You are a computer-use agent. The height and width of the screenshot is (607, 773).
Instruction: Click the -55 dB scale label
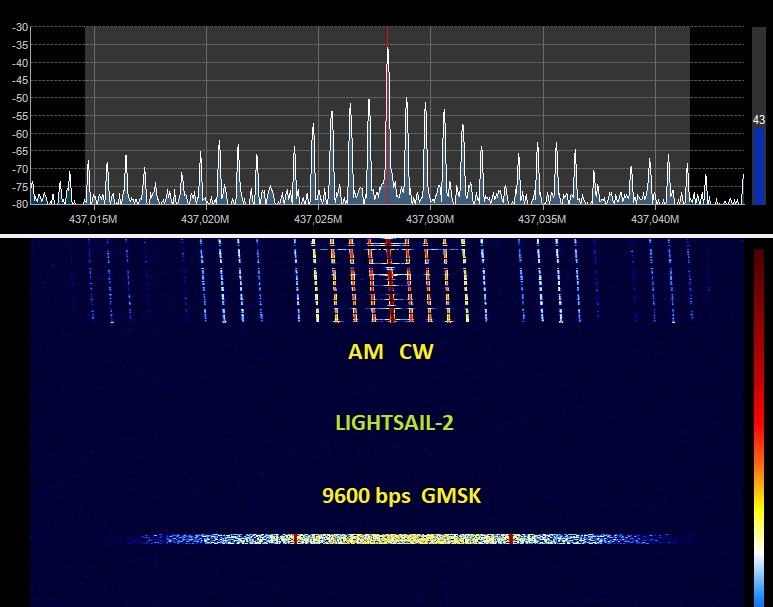pyautogui.click(x=20, y=116)
